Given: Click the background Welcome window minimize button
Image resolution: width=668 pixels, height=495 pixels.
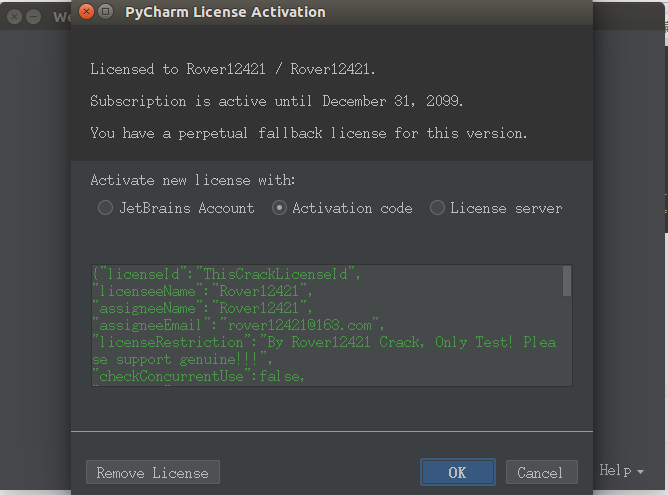Looking at the screenshot, I should (34, 17).
